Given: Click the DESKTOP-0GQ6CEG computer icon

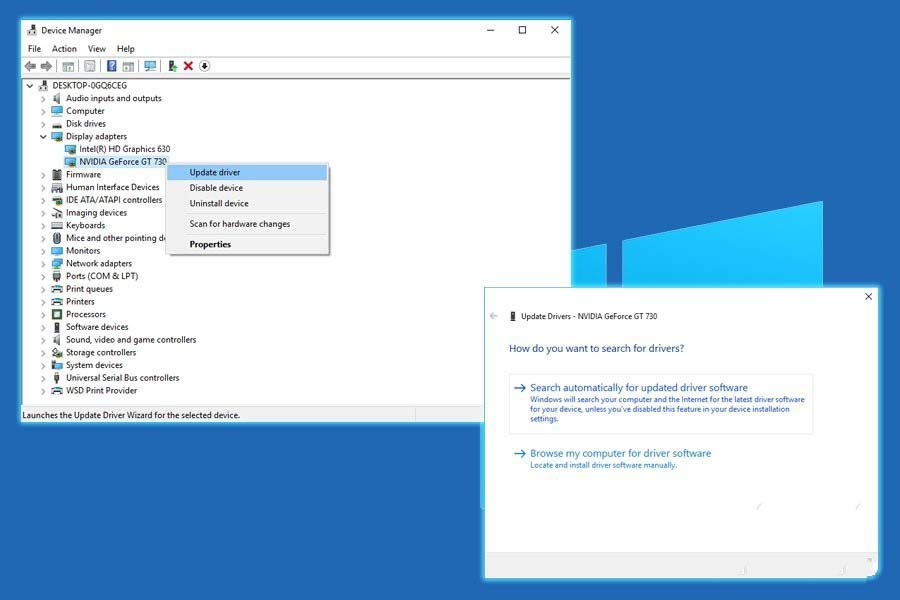Looking at the screenshot, I should tap(43, 86).
